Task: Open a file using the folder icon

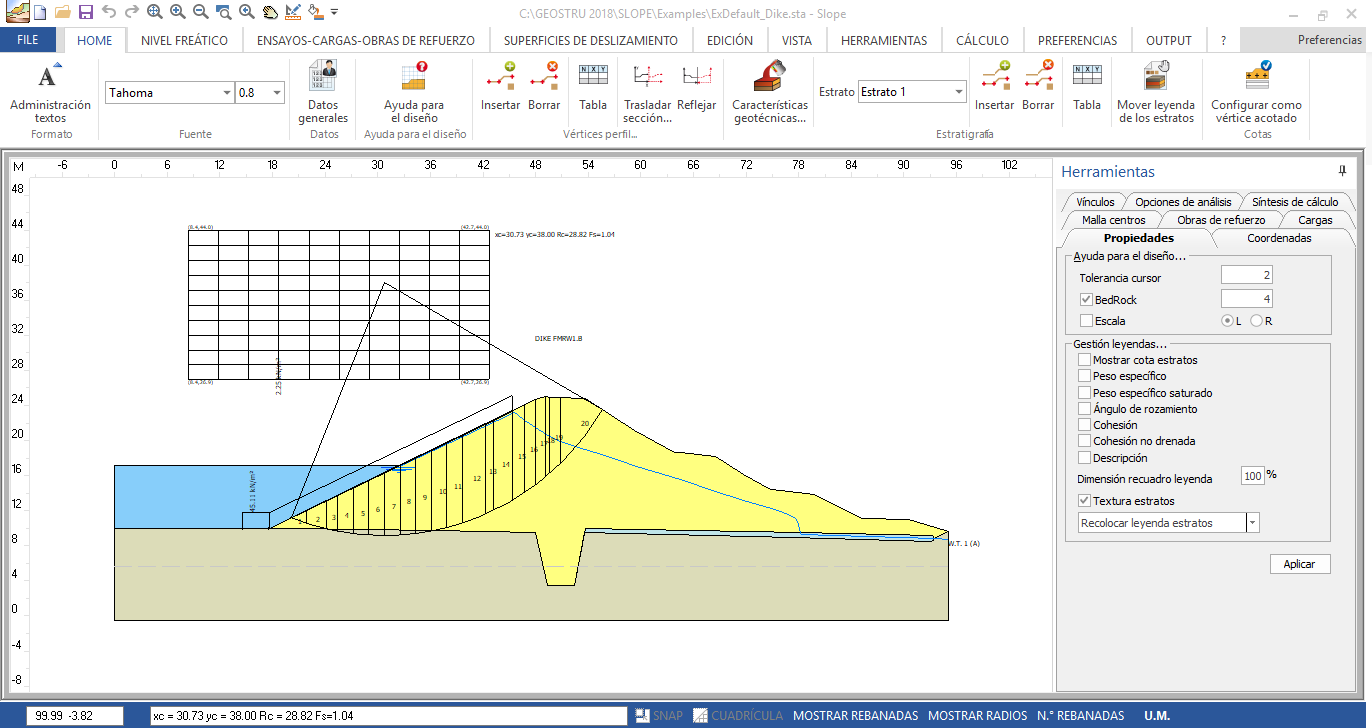Action: click(x=62, y=12)
